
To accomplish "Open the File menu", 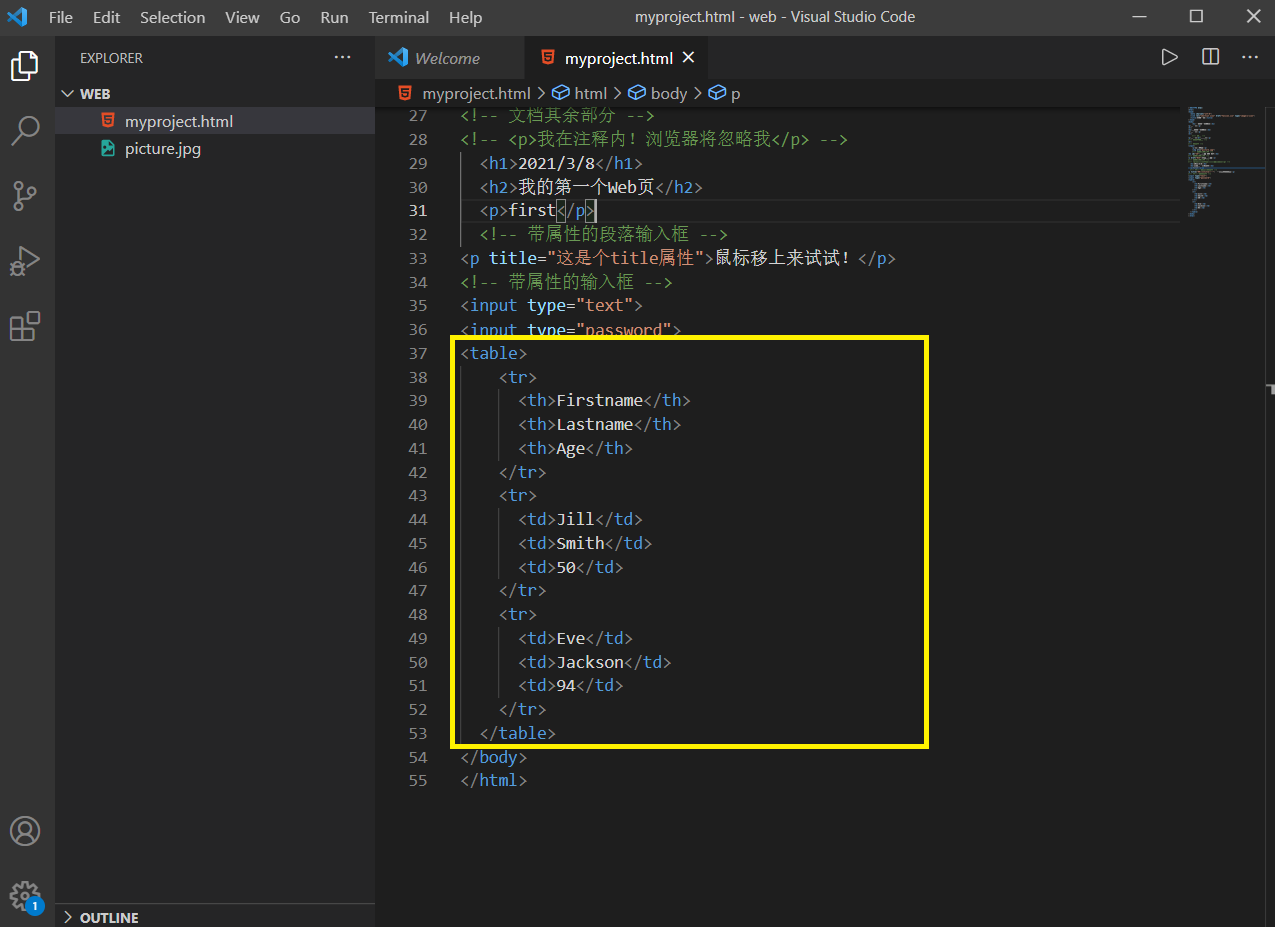I will point(60,17).
